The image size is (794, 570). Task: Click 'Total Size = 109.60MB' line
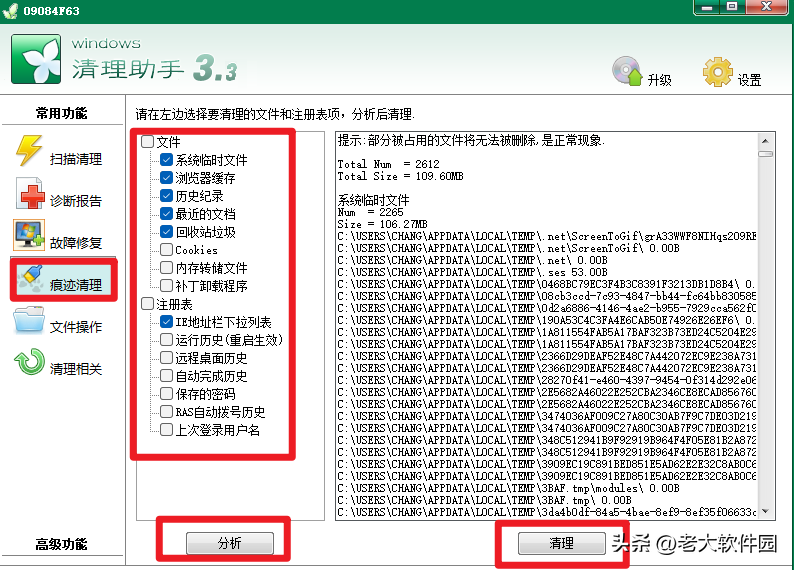(401, 176)
